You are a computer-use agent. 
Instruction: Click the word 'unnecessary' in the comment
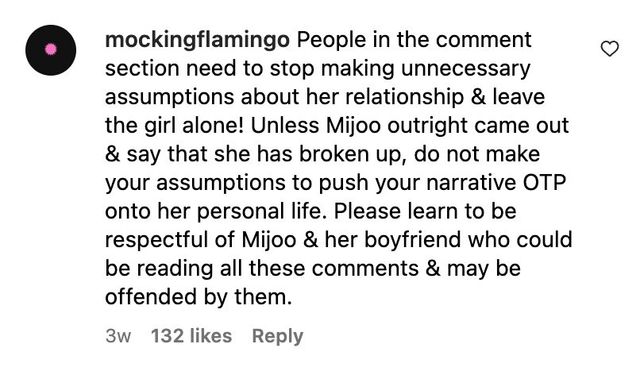tap(465, 68)
